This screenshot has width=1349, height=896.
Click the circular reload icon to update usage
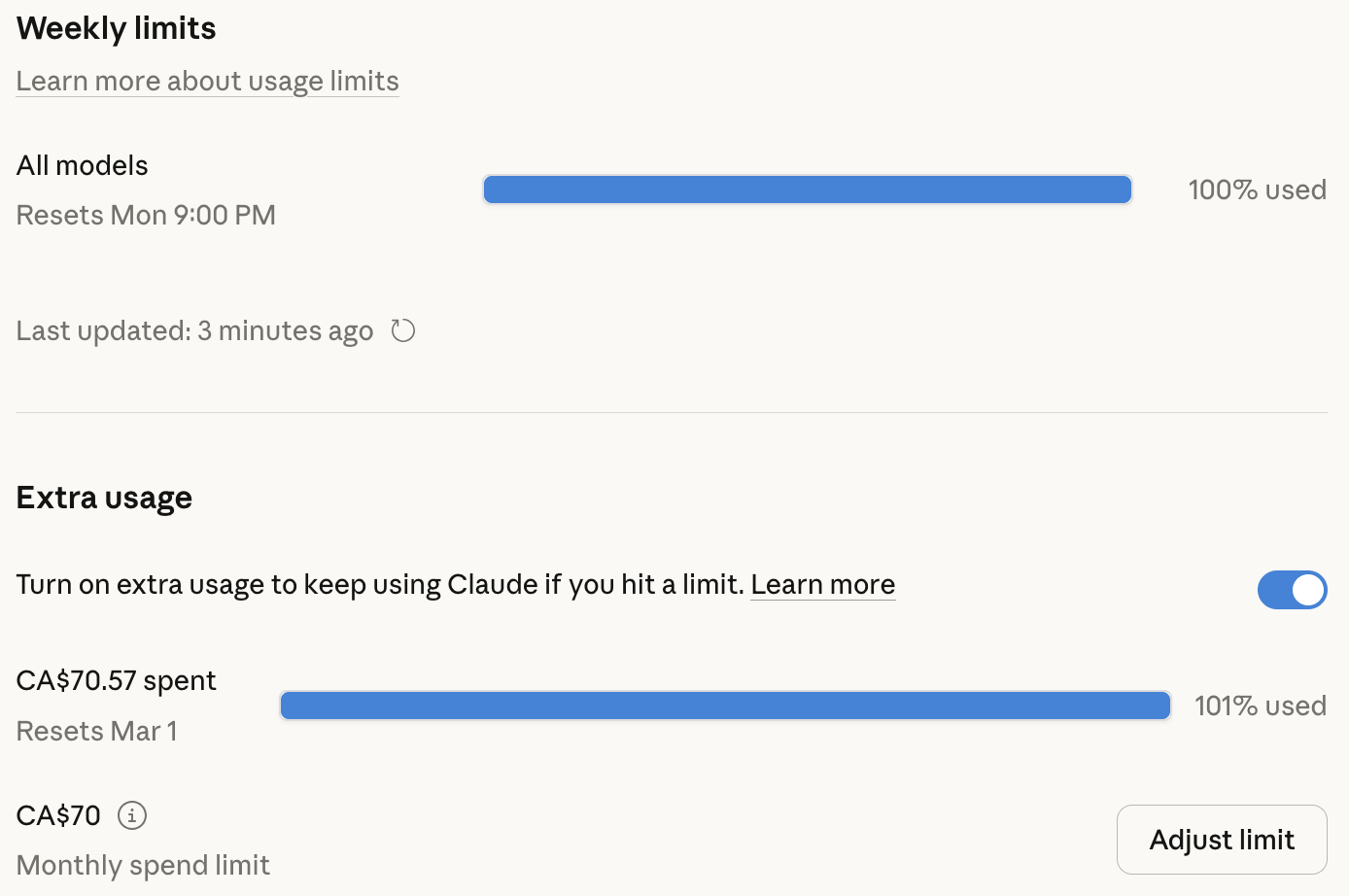coord(402,330)
